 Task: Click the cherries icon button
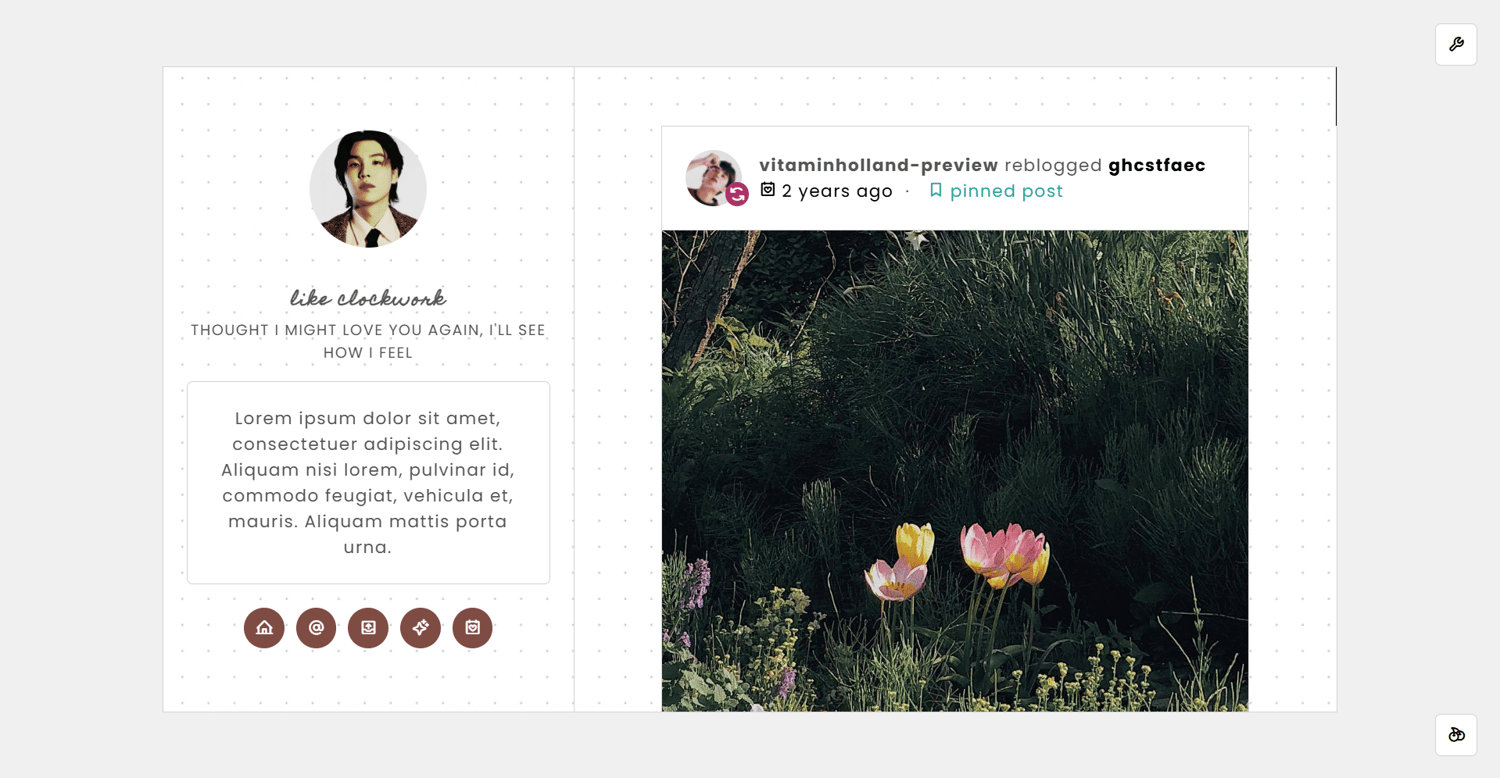point(1456,735)
